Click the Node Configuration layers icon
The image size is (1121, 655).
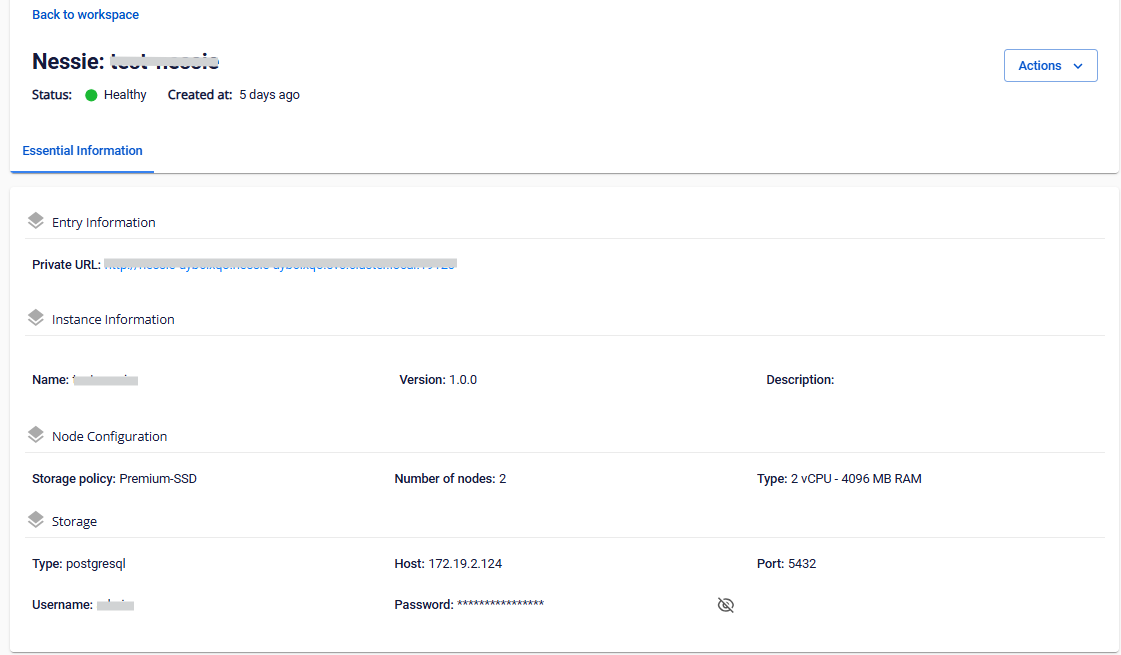[36, 435]
